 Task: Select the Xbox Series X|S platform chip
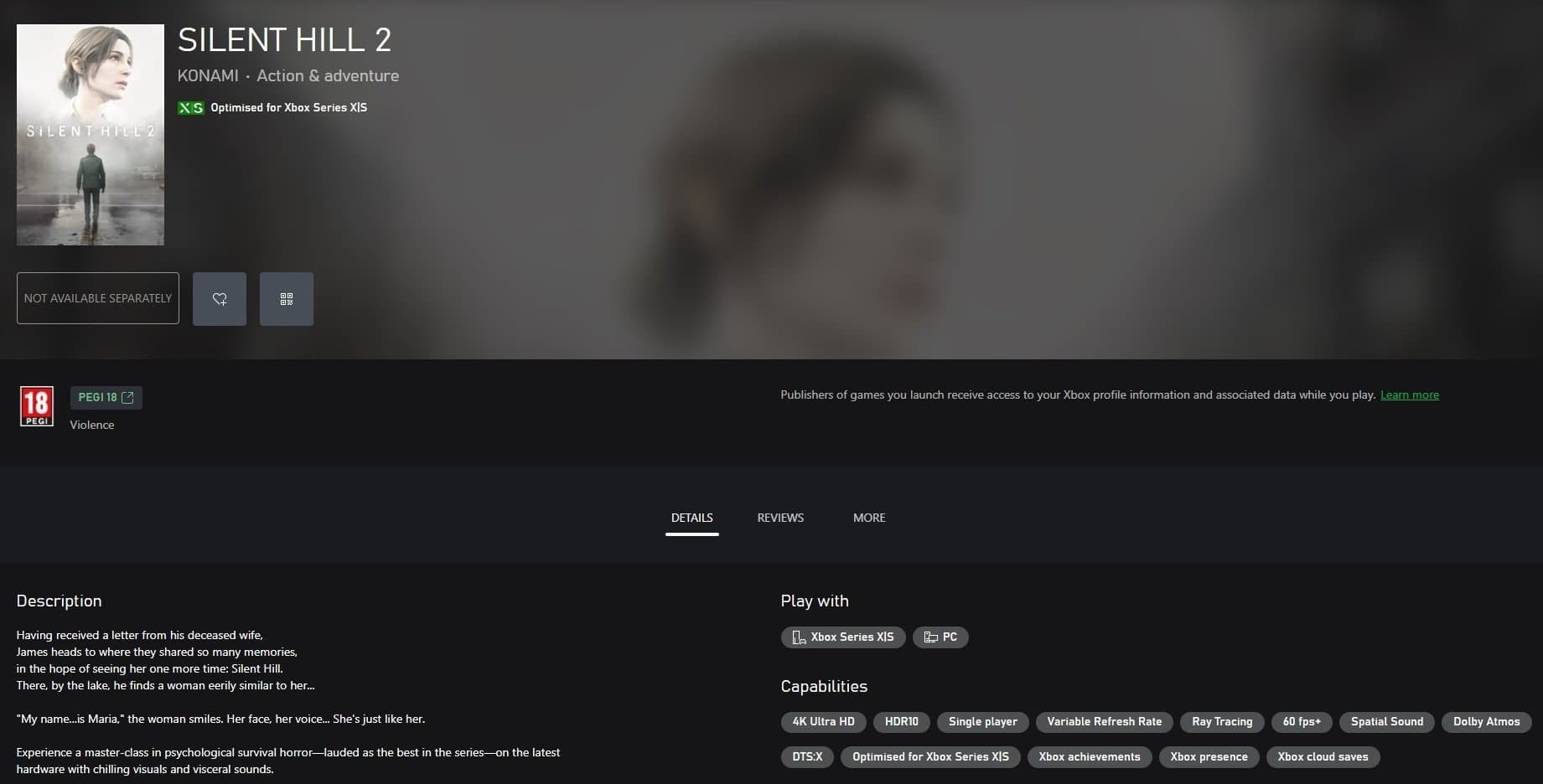coord(843,637)
